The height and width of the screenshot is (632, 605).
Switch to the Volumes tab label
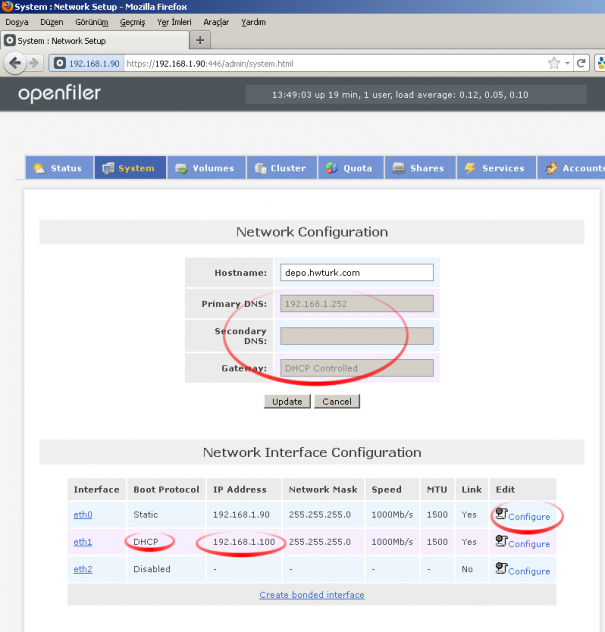(213, 168)
